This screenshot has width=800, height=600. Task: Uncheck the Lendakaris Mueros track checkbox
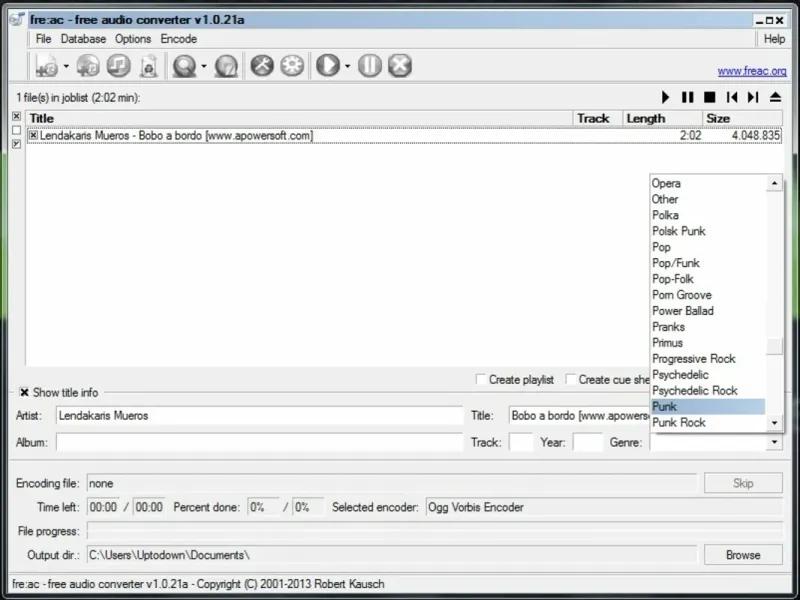(x=33, y=135)
